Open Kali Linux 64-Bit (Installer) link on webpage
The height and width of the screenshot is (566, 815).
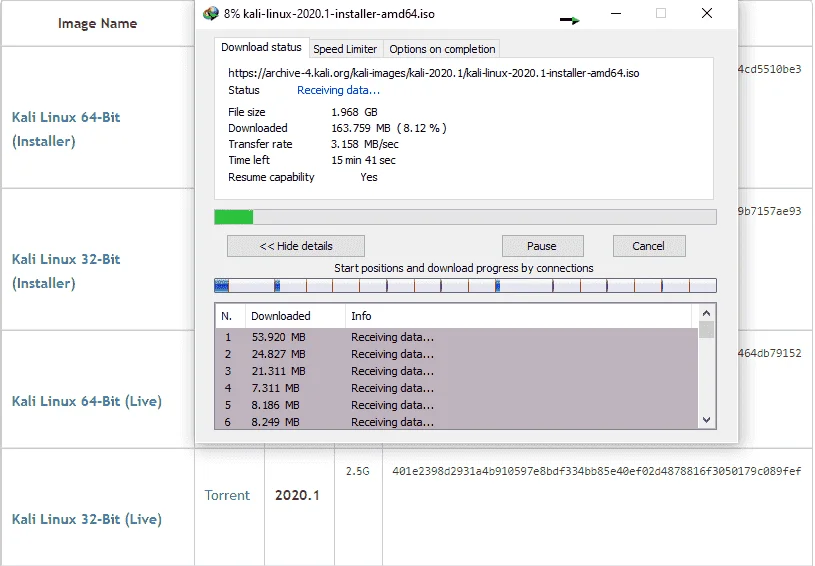(66, 129)
